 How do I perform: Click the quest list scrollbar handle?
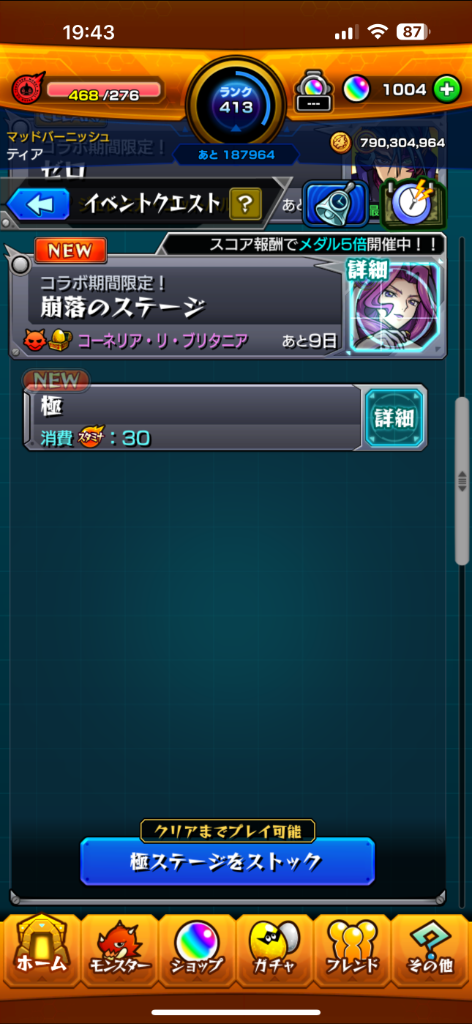(462, 480)
